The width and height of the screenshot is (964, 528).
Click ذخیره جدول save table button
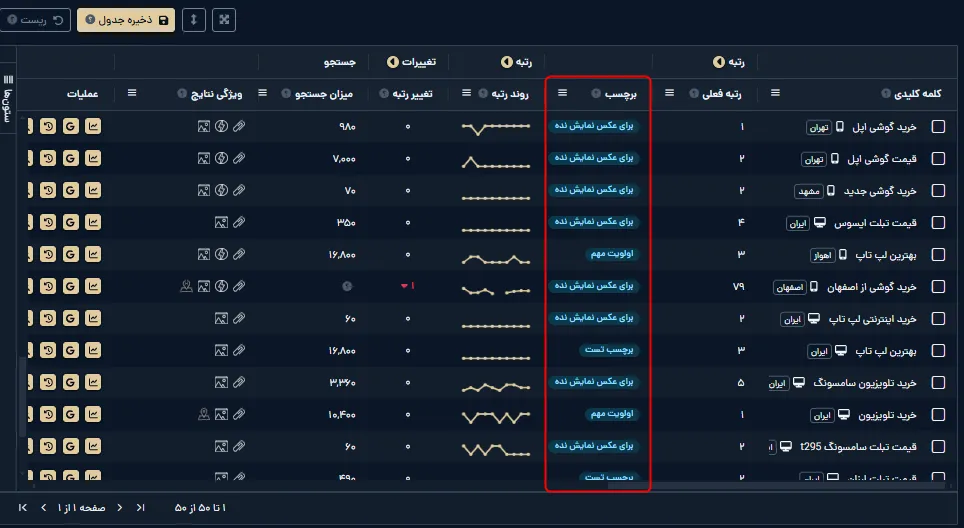click(x=126, y=20)
